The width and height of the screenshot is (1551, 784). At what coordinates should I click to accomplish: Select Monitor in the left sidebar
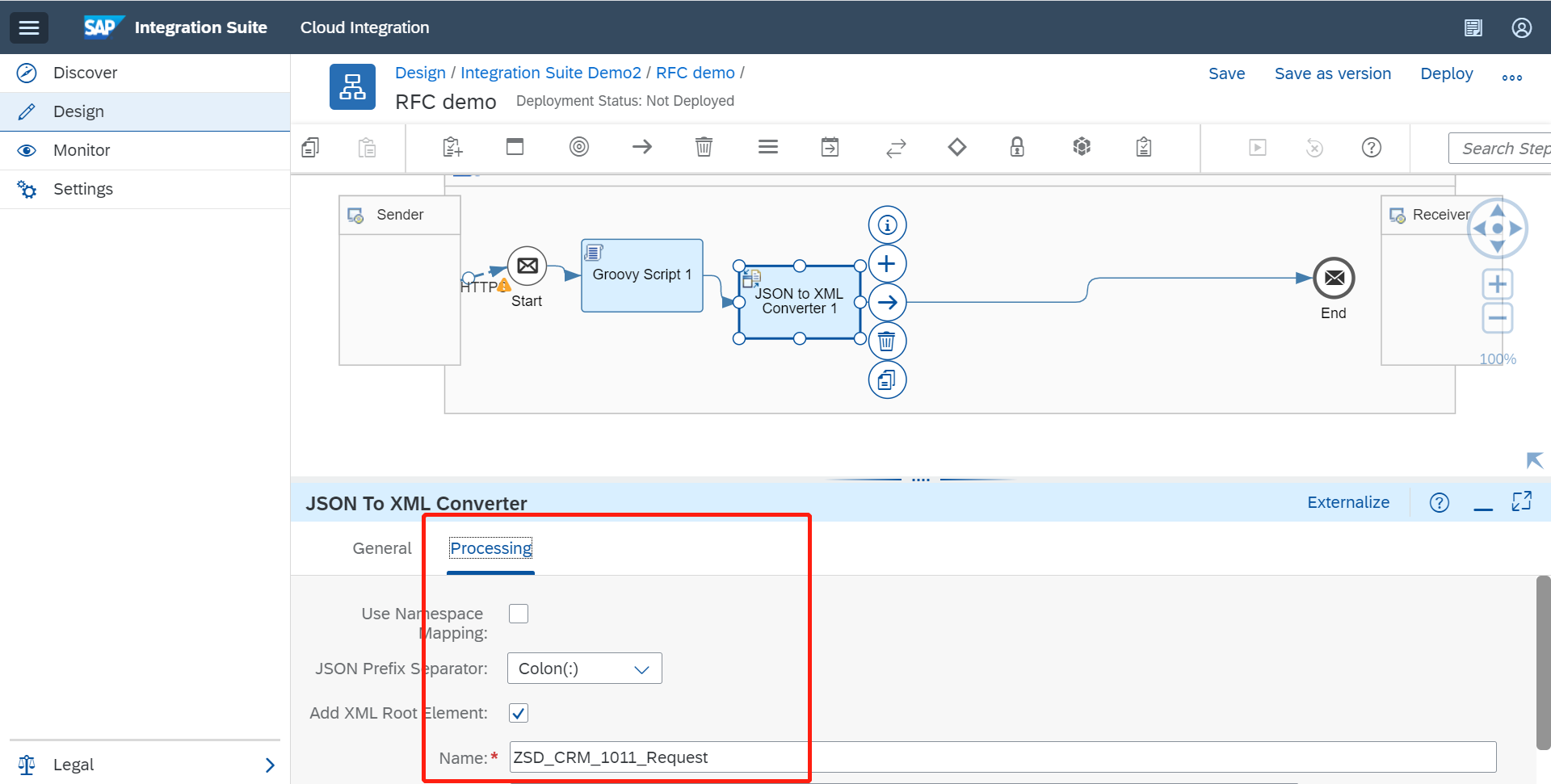(x=82, y=150)
